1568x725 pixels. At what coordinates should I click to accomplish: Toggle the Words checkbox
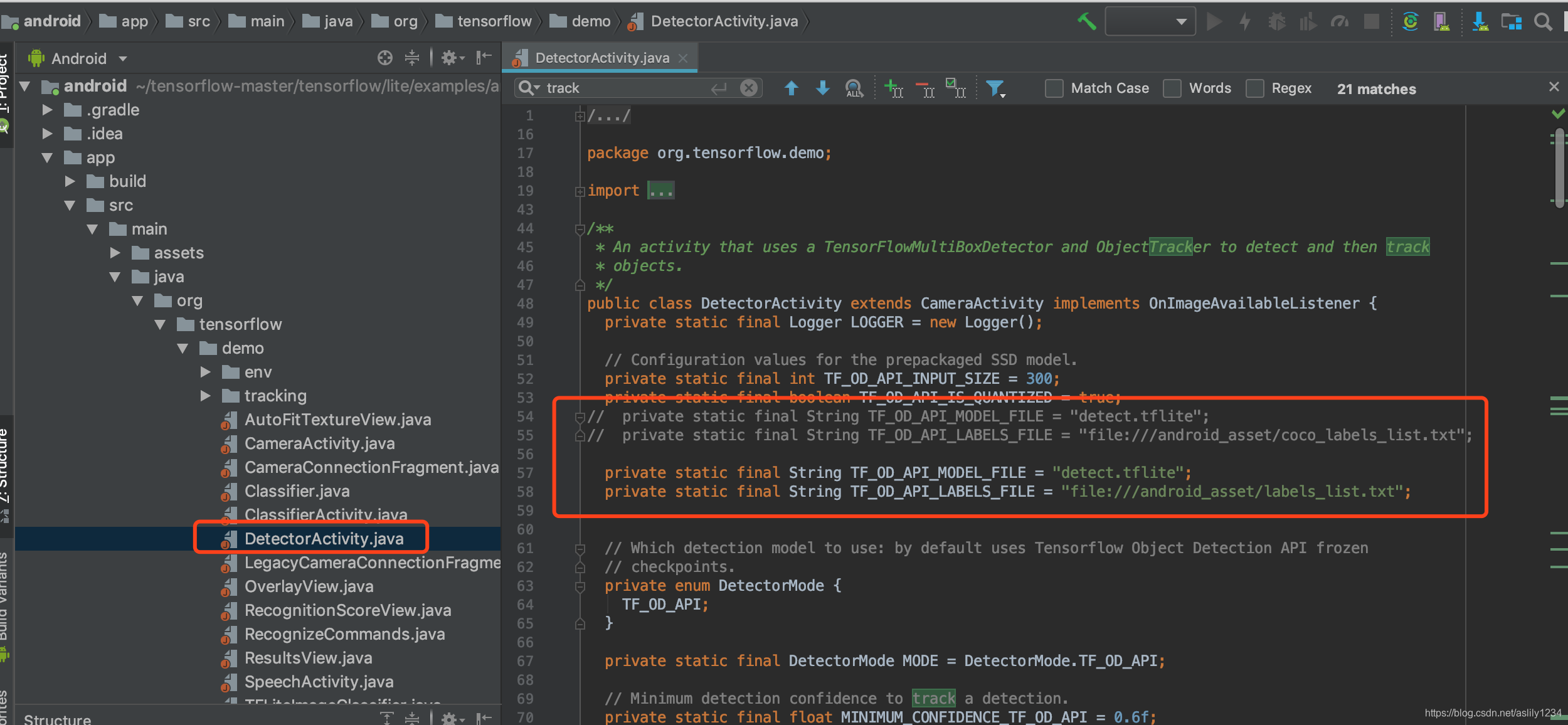click(1172, 88)
